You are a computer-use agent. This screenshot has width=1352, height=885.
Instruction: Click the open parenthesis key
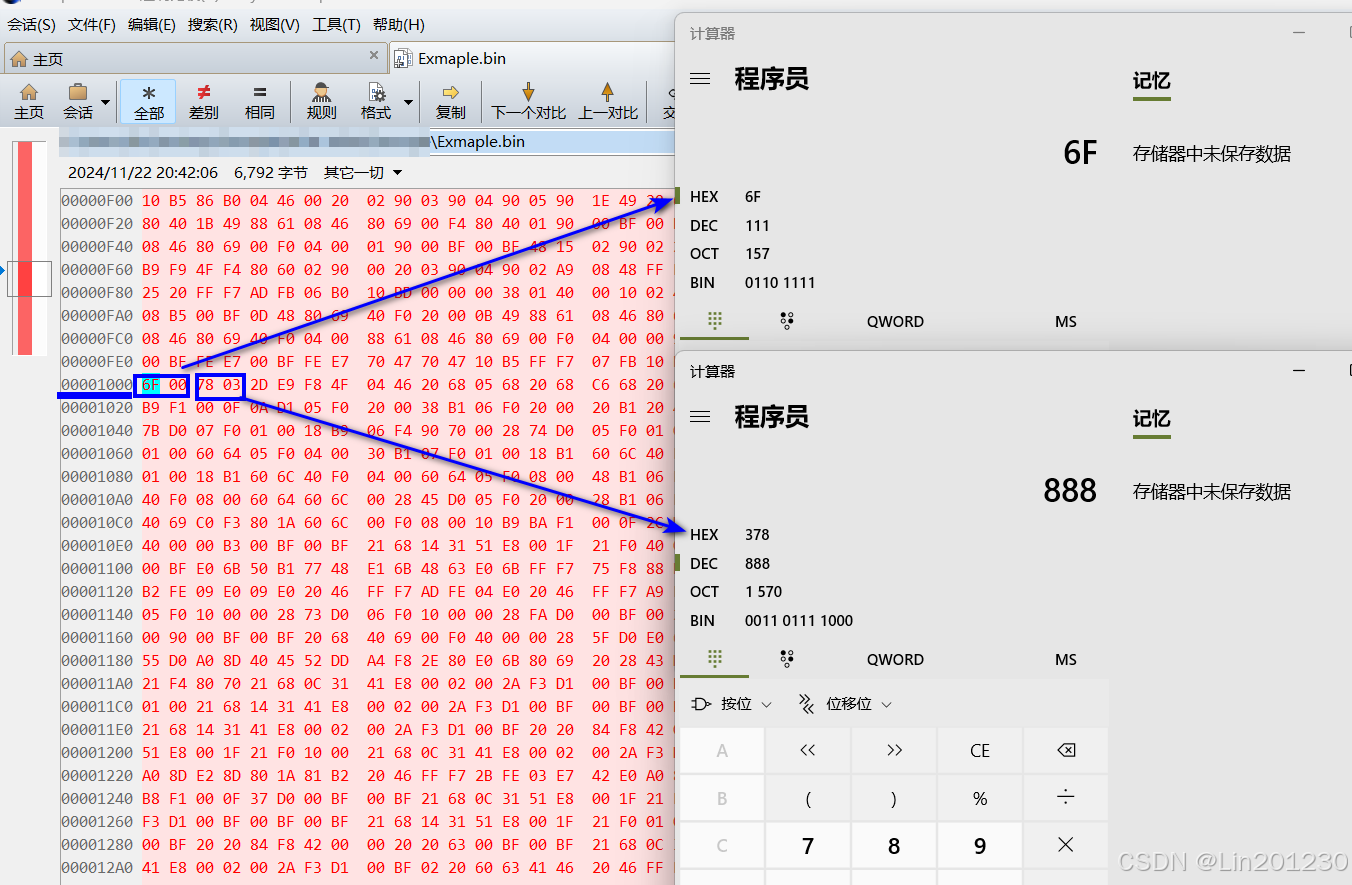pyautogui.click(x=808, y=798)
